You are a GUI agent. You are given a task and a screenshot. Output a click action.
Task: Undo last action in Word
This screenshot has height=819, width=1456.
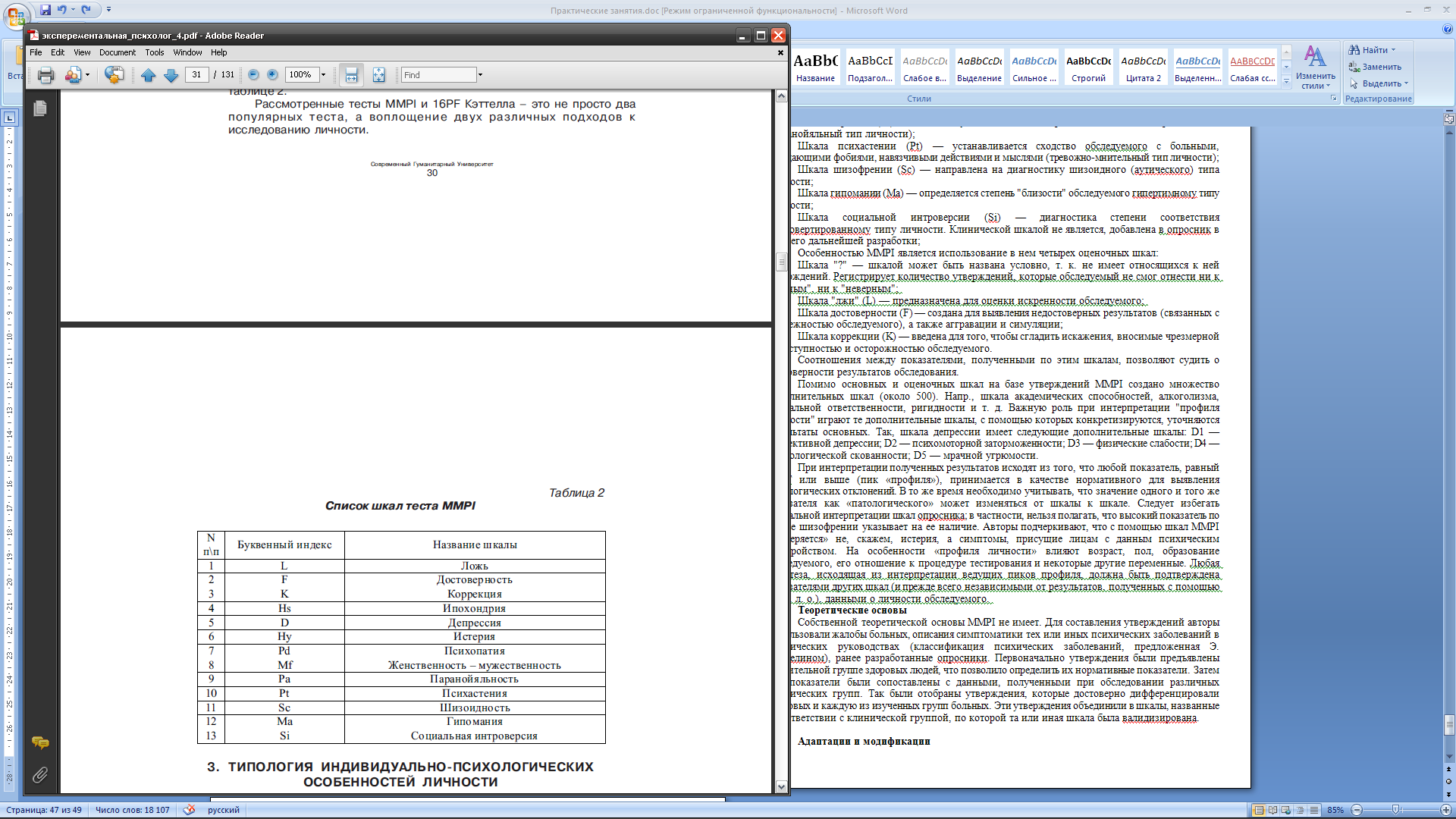click(x=61, y=10)
